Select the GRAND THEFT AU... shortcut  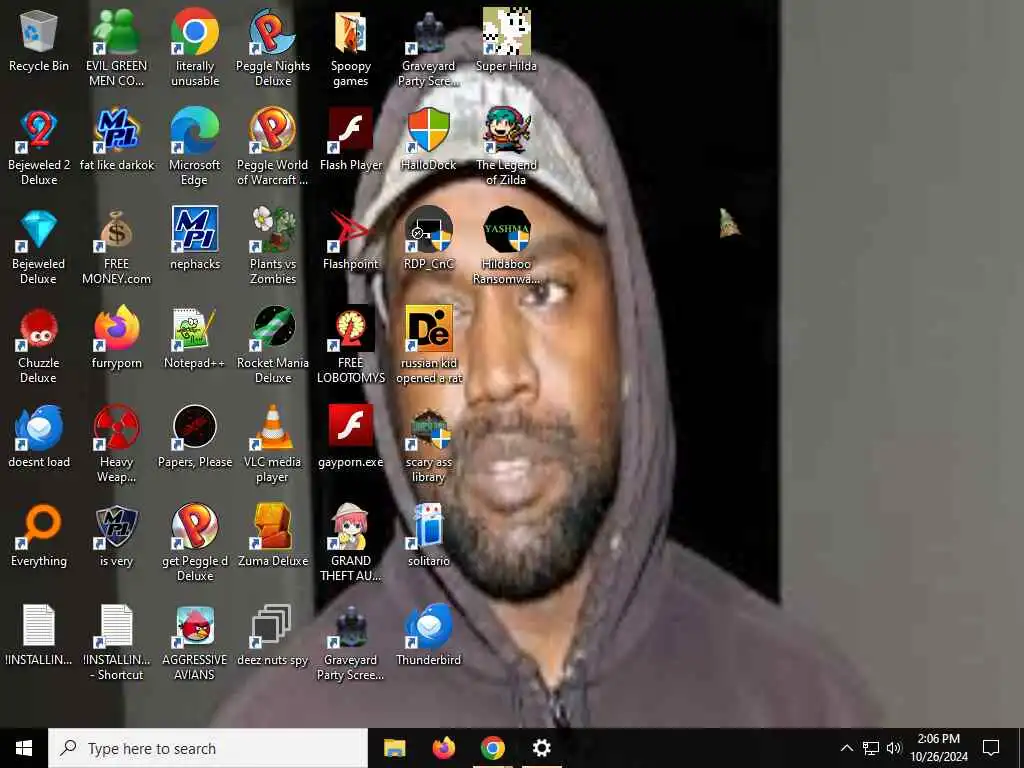[351, 526]
